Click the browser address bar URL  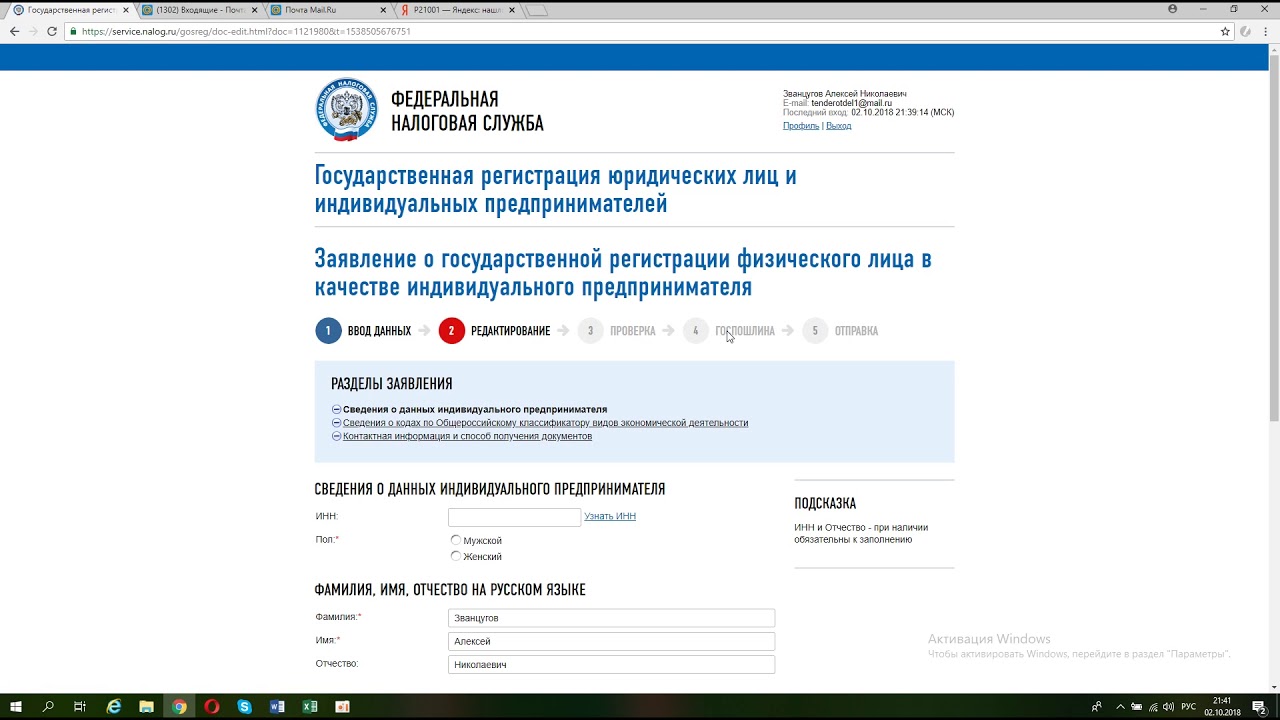click(x=246, y=31)
